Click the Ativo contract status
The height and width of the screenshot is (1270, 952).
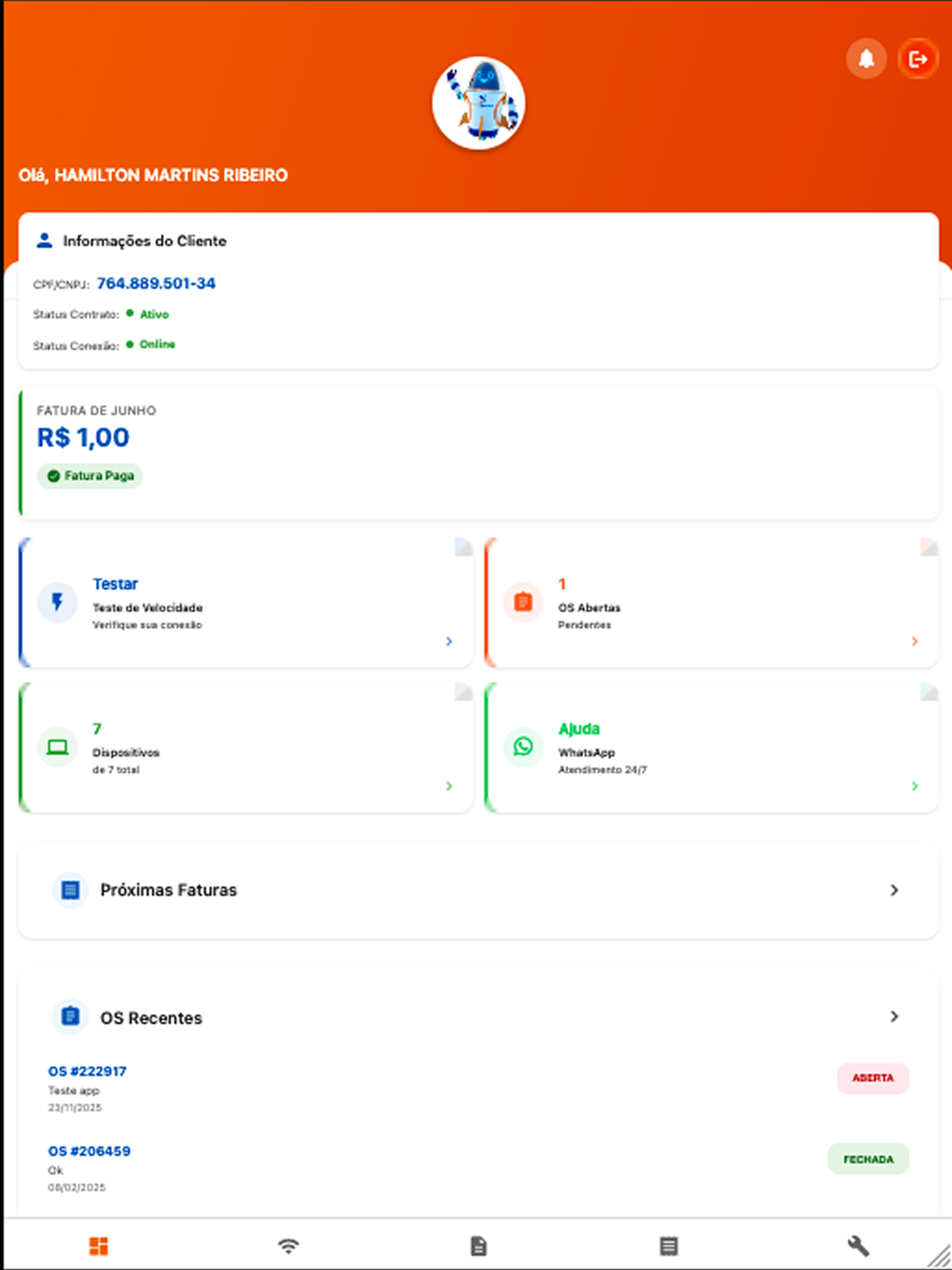pyautogui.click(x=155, y=314)
